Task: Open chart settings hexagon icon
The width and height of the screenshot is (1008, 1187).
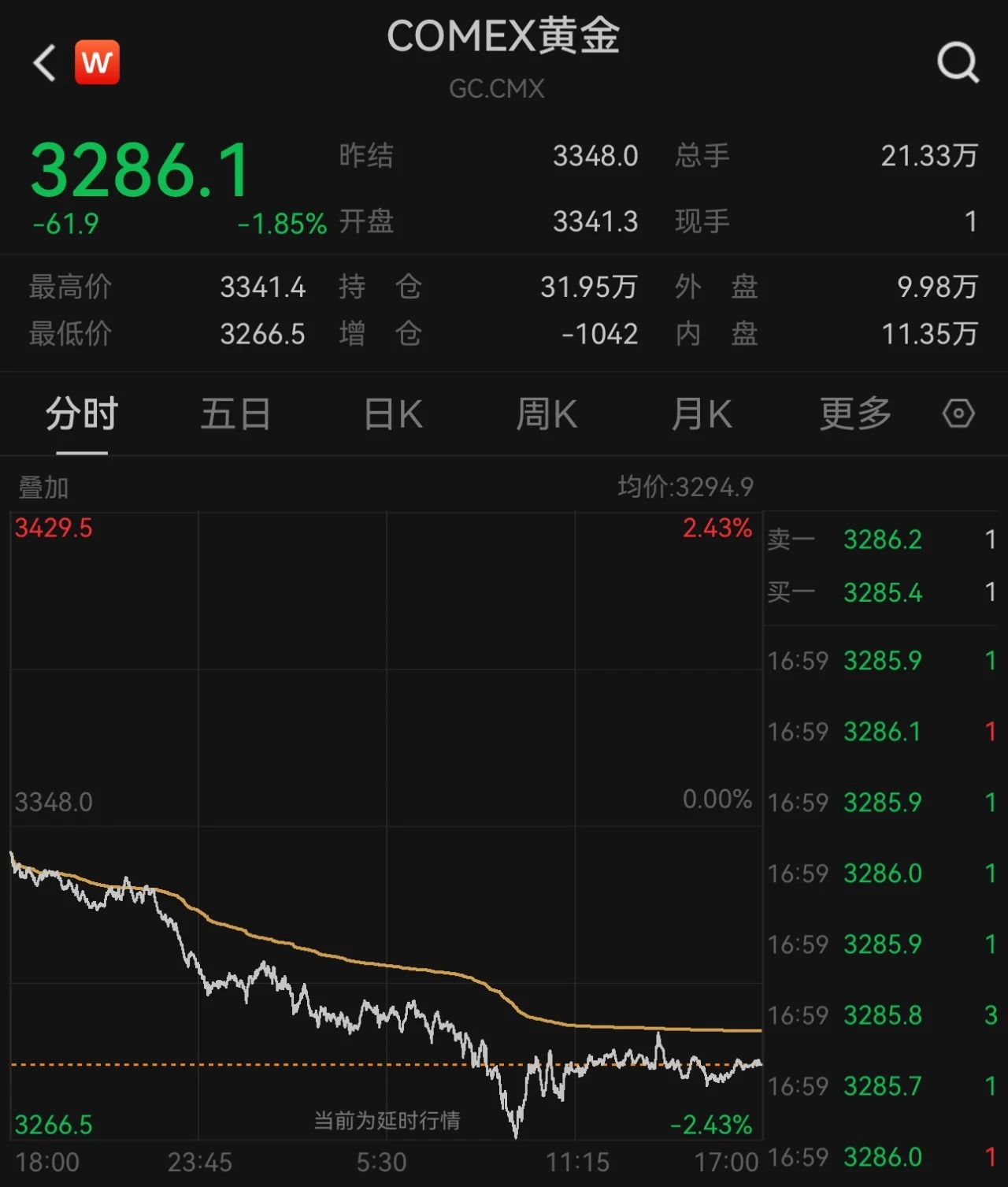Action: pyautogui.click(x=958, y=414)
